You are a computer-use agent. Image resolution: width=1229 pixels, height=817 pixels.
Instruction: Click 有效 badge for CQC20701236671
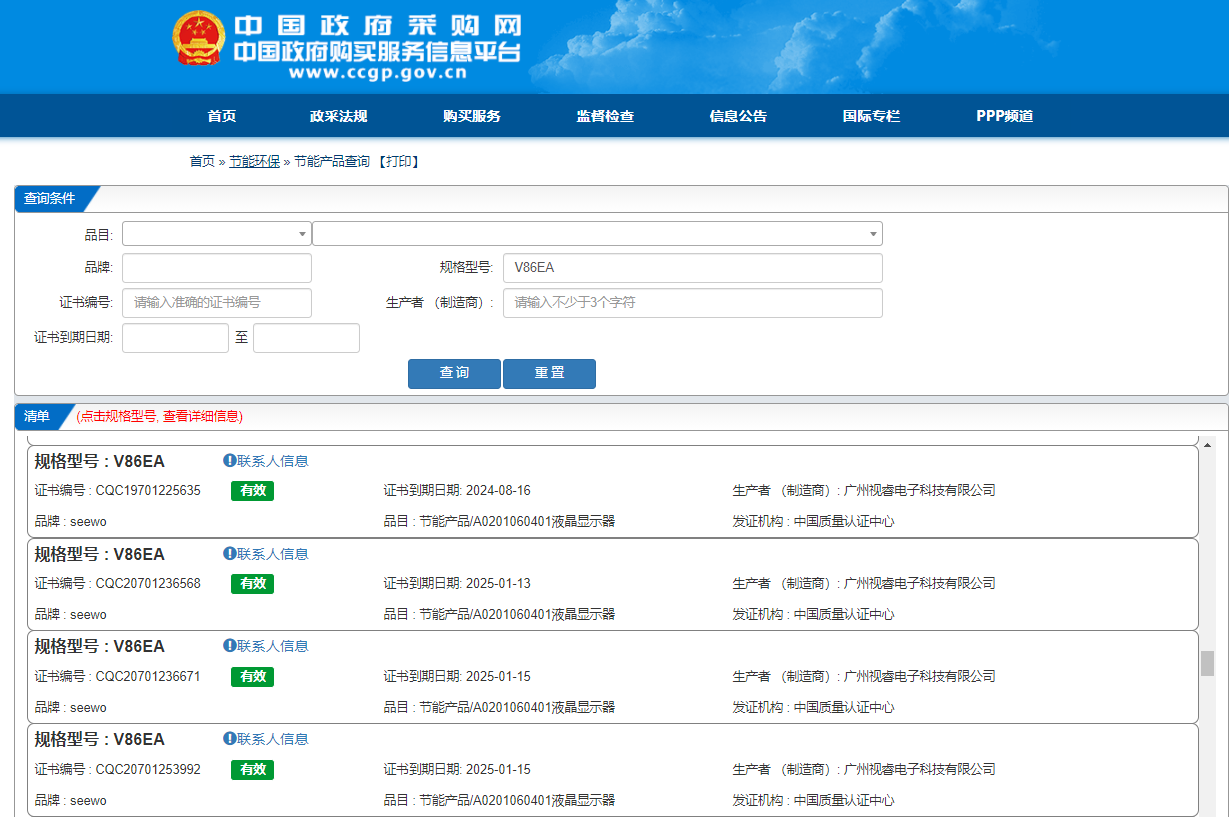point(252,677)
